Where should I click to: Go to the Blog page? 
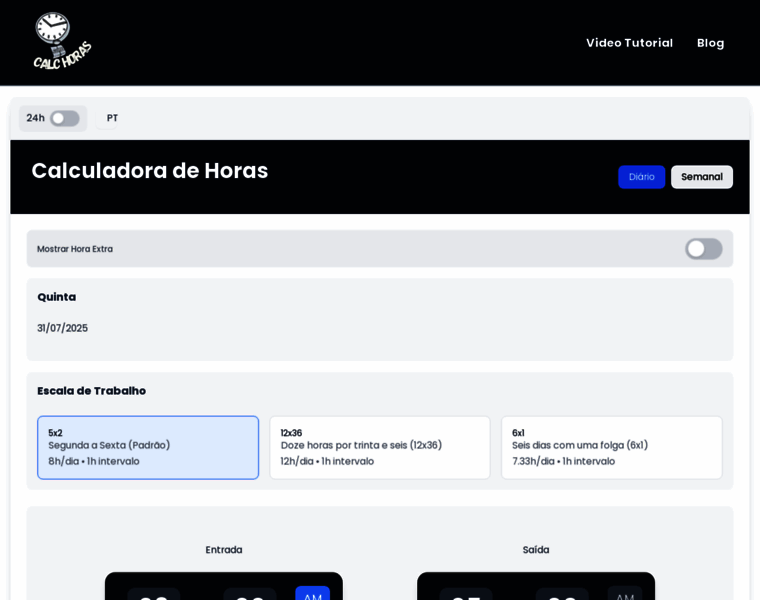(710, 43)
